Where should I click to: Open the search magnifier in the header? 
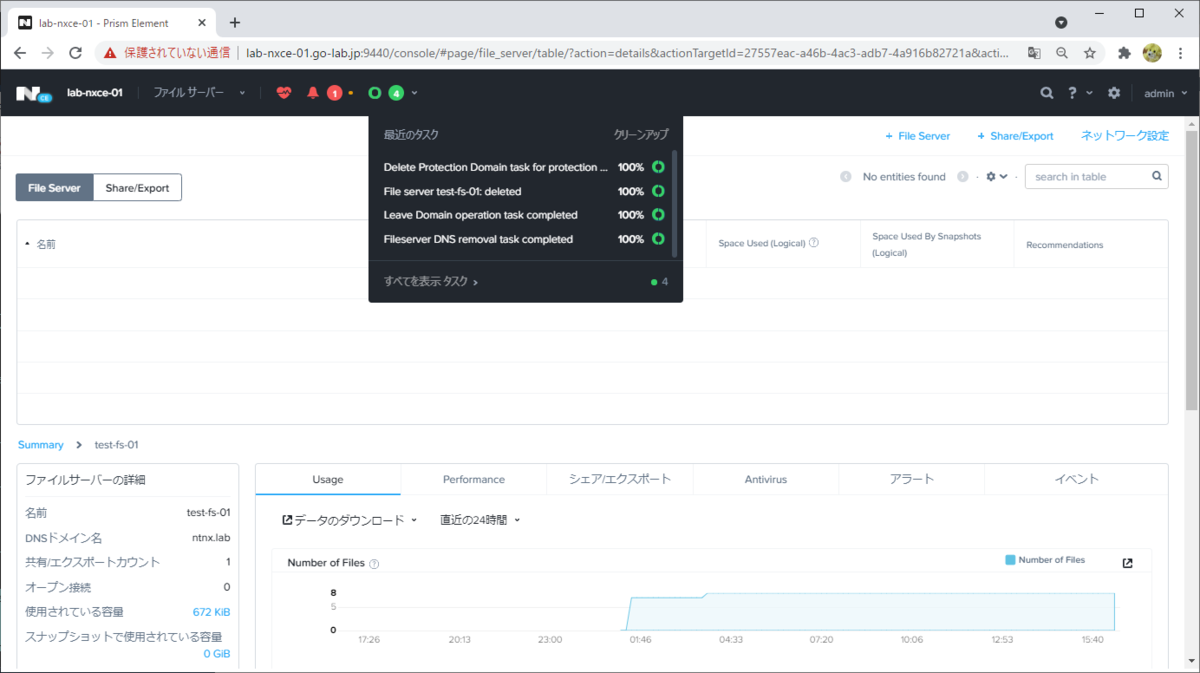(1045, 91)
